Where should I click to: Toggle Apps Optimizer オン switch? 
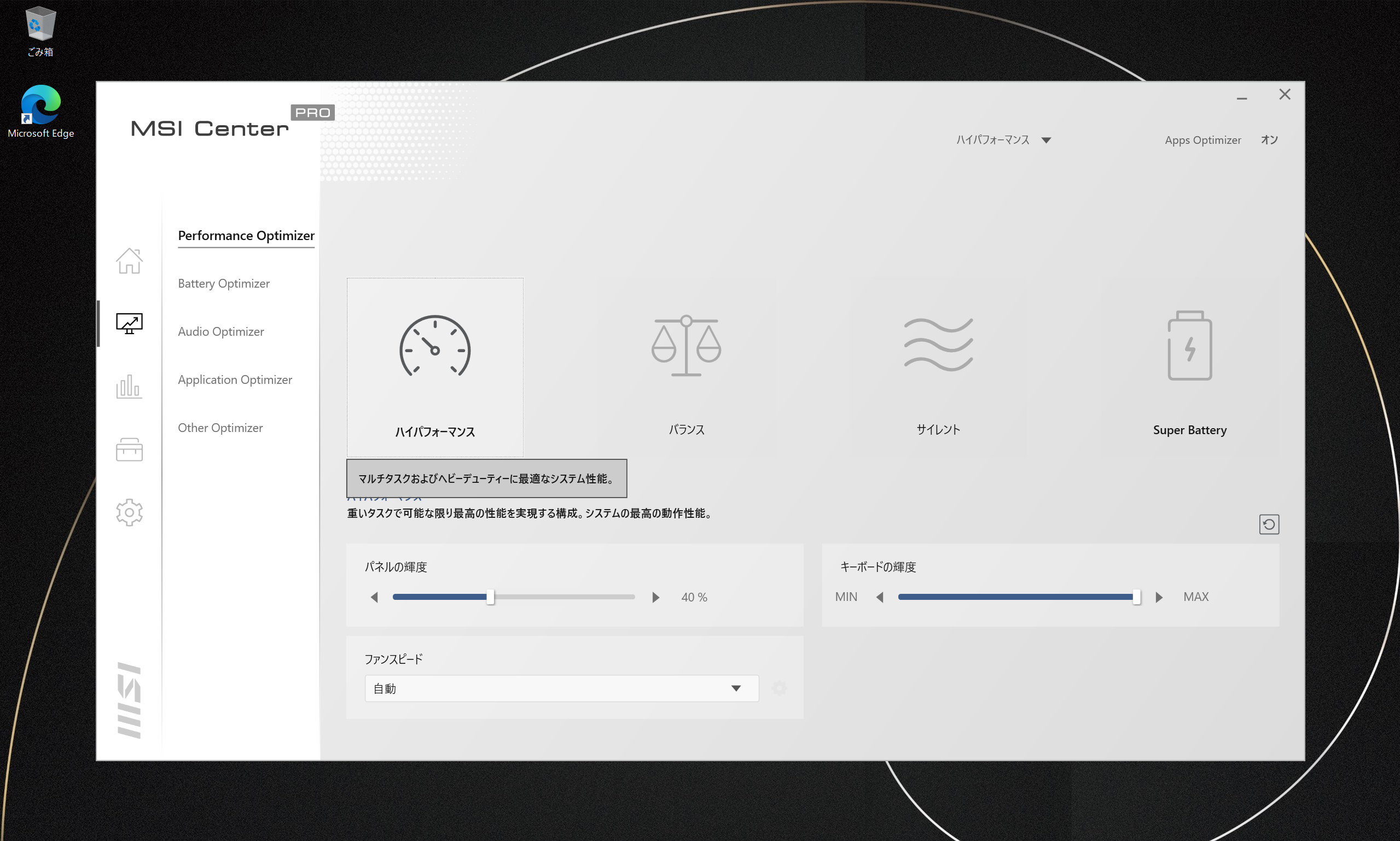coord(1269,140)
